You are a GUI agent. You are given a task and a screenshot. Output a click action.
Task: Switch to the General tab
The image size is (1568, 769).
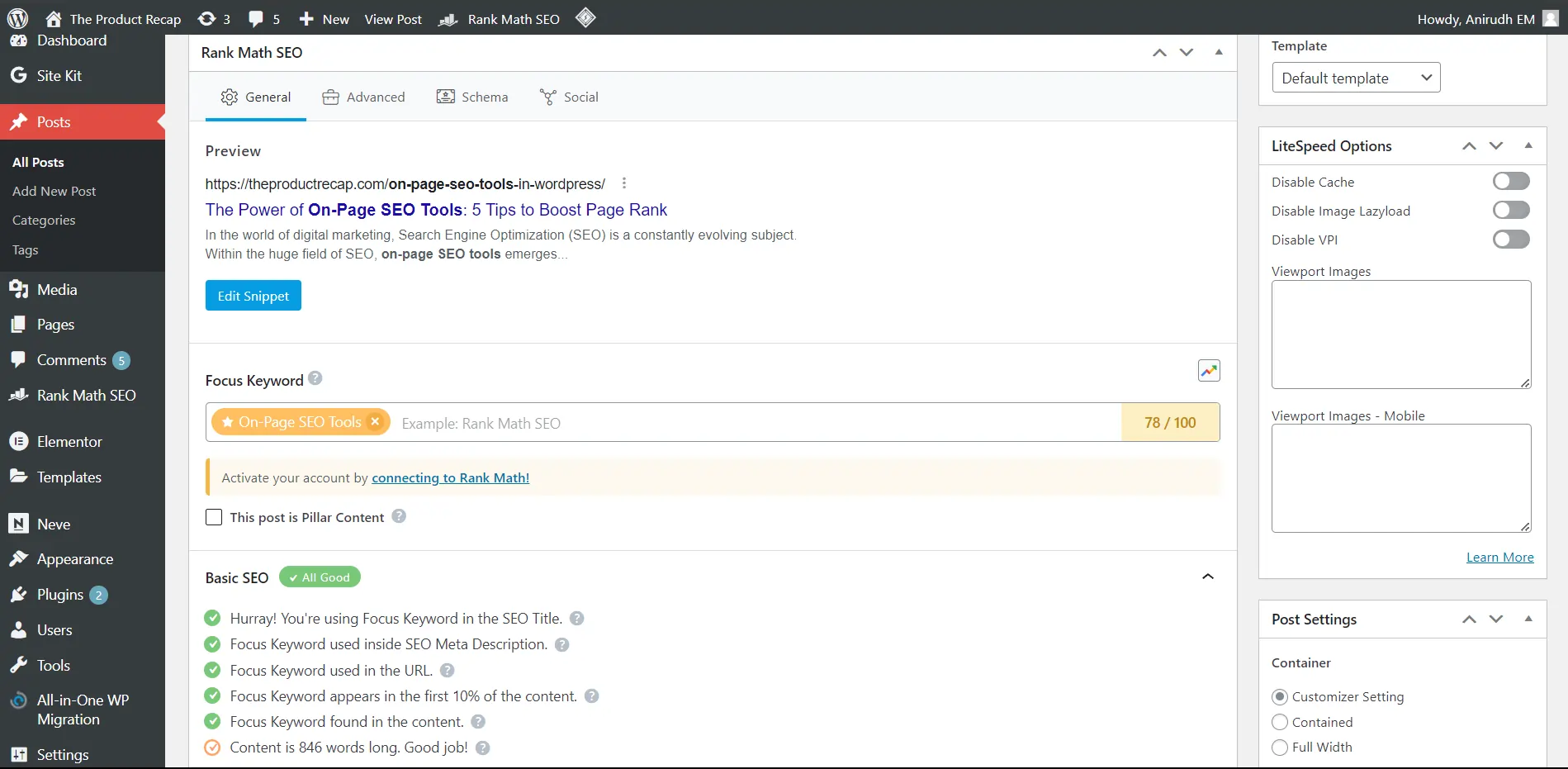256,97
